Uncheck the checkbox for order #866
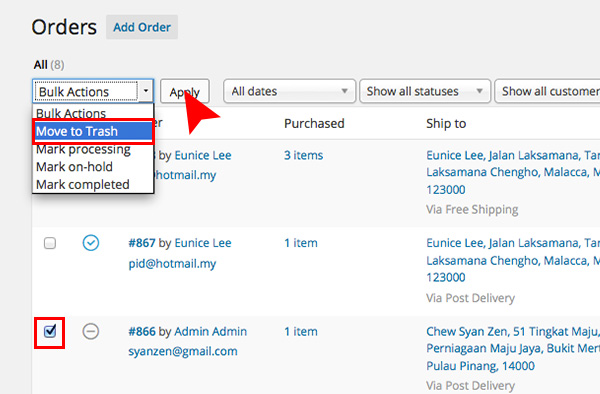 coord(50,331)
